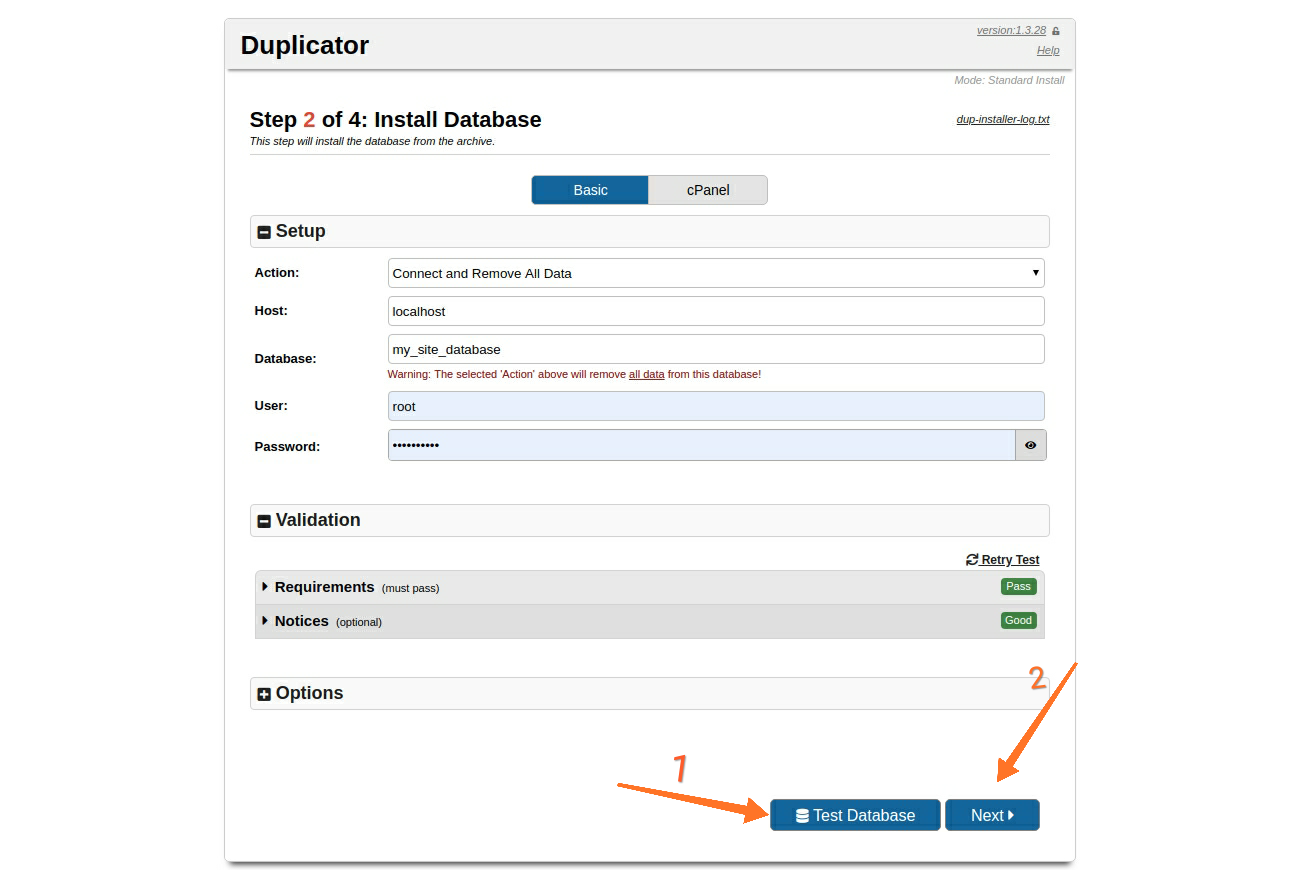Image resolution: width=1299 pixels, height=870 pixels.
Task: Click the version:1.3.28 link
Action: point(1011,30)
